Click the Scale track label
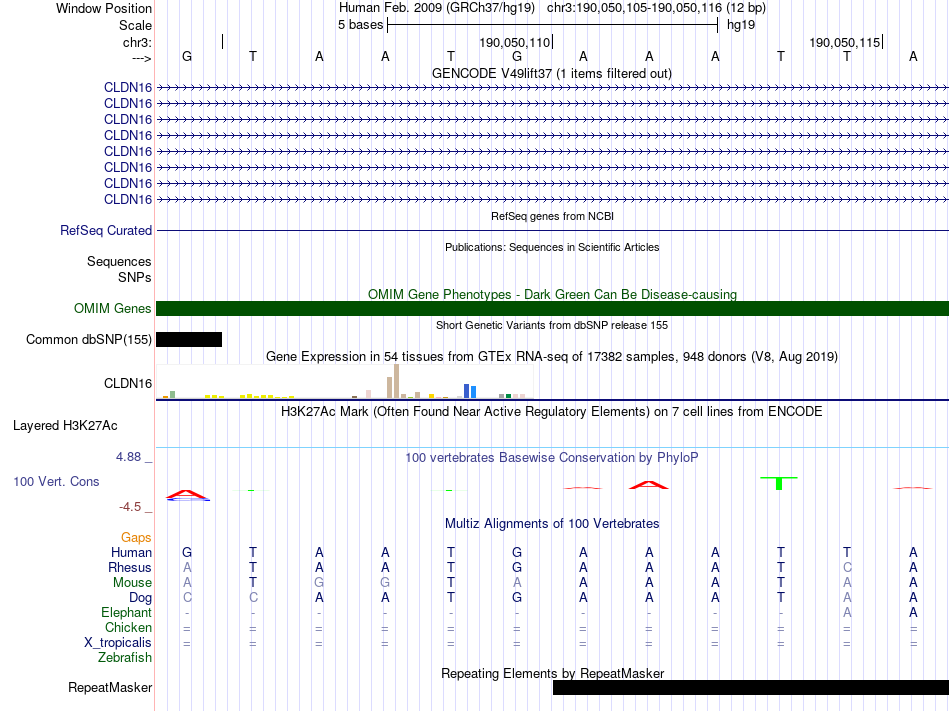The image size is (950, 711). click(135, 25)
